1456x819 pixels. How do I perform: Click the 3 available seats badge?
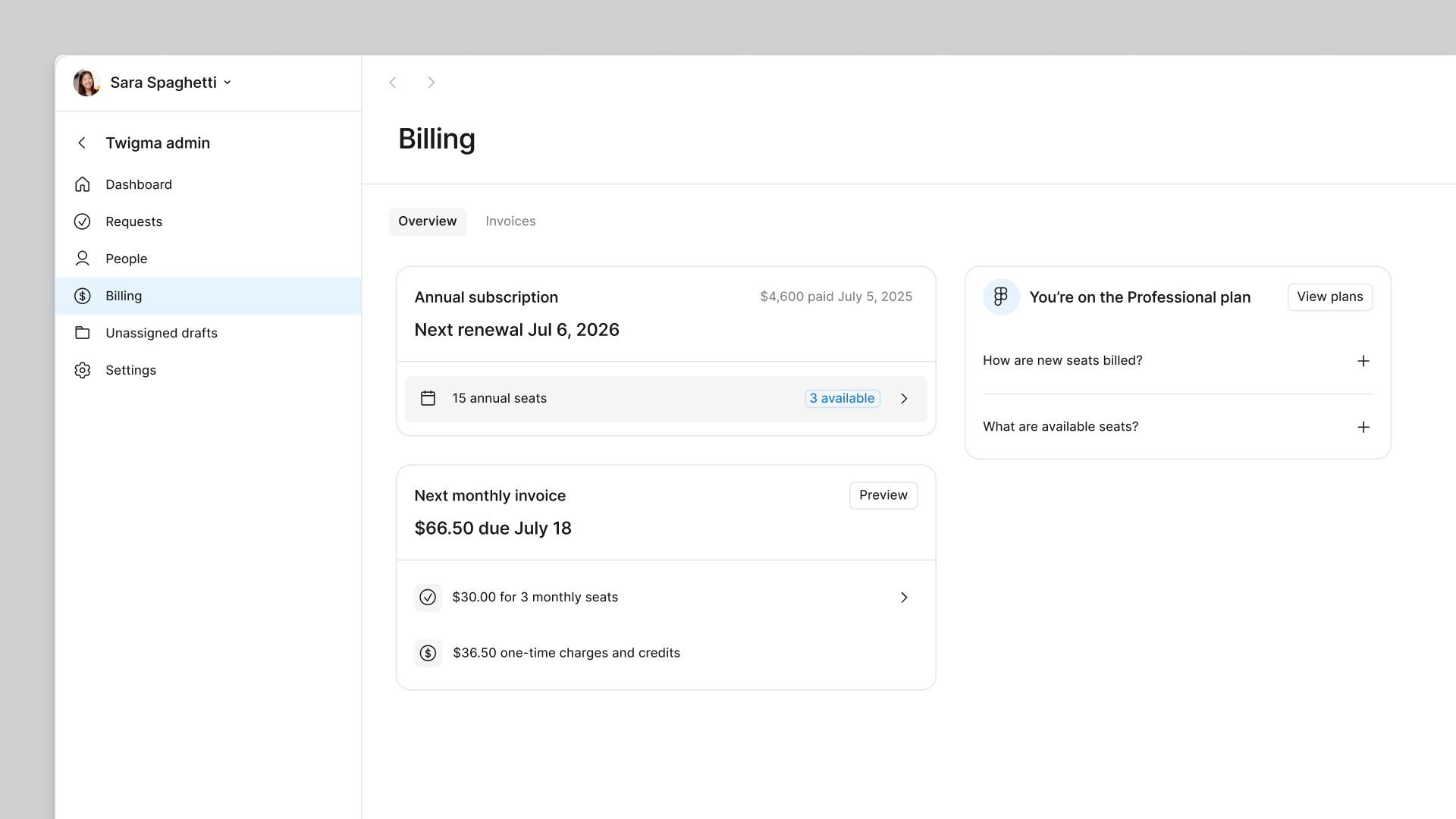[x=842, y=399]
